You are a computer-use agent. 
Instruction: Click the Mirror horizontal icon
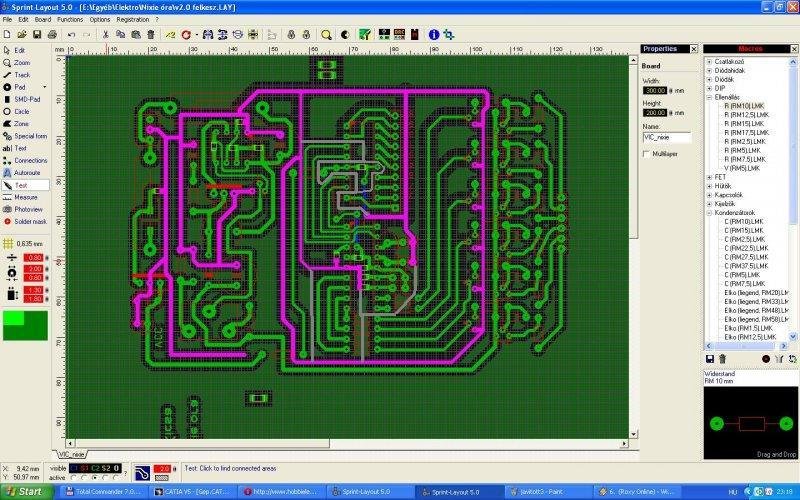[208, 35]
